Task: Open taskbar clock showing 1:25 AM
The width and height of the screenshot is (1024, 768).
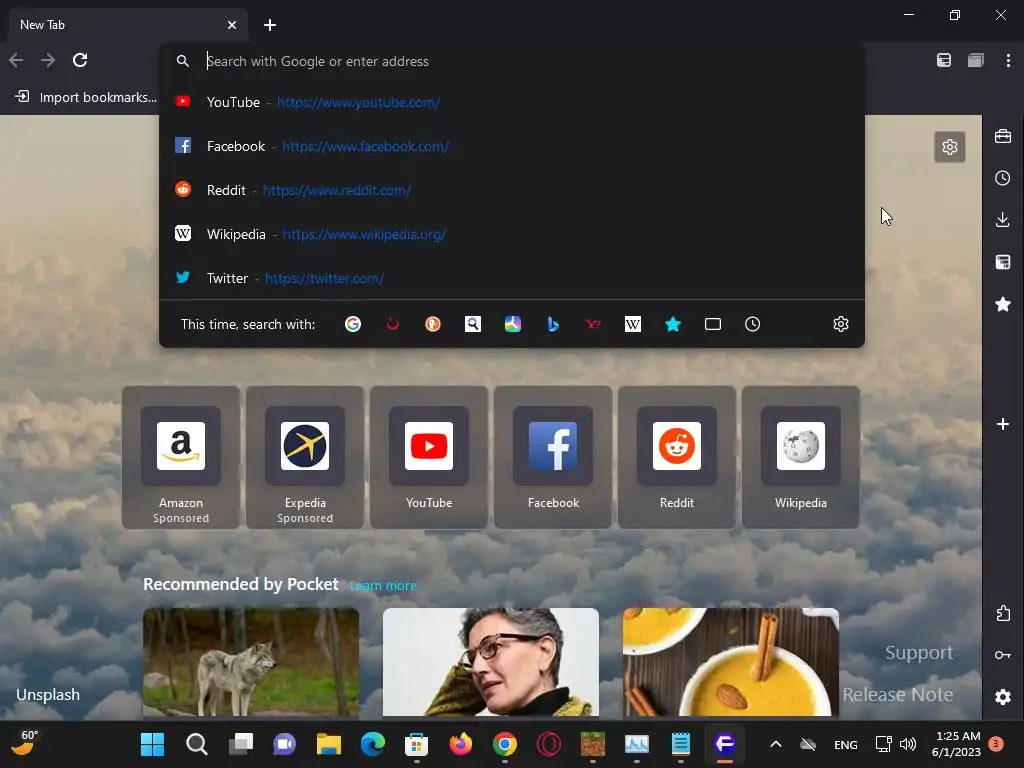Action: pyautogui.click(x=956, y=744)
